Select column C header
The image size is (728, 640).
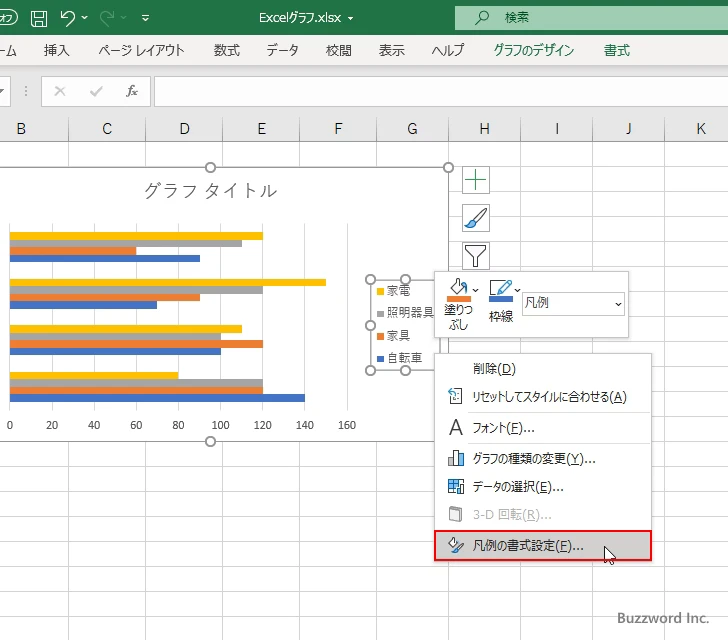(107, 129)
